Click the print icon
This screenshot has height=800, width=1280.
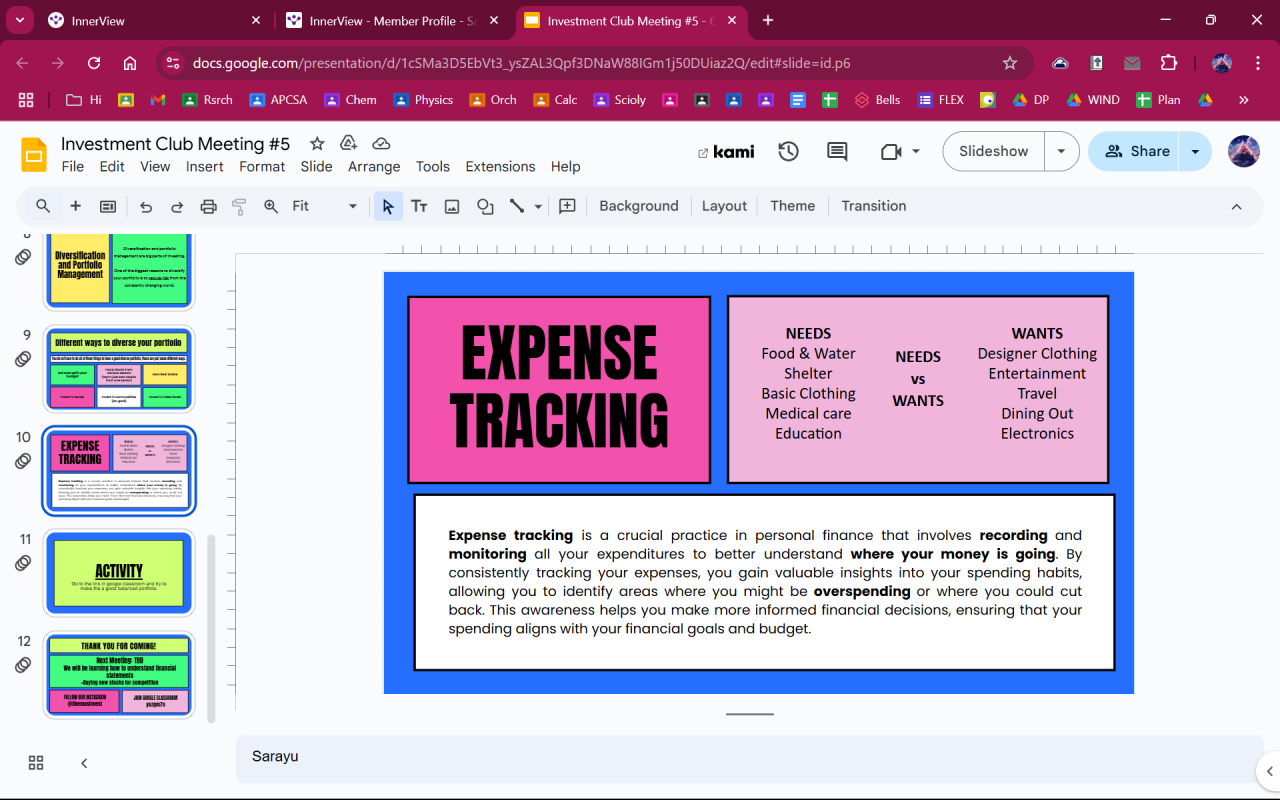pos(208,207)
